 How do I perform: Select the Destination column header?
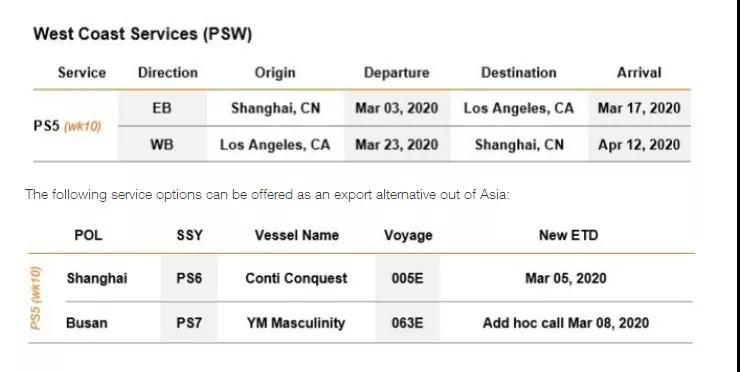[x=519, y=73]
